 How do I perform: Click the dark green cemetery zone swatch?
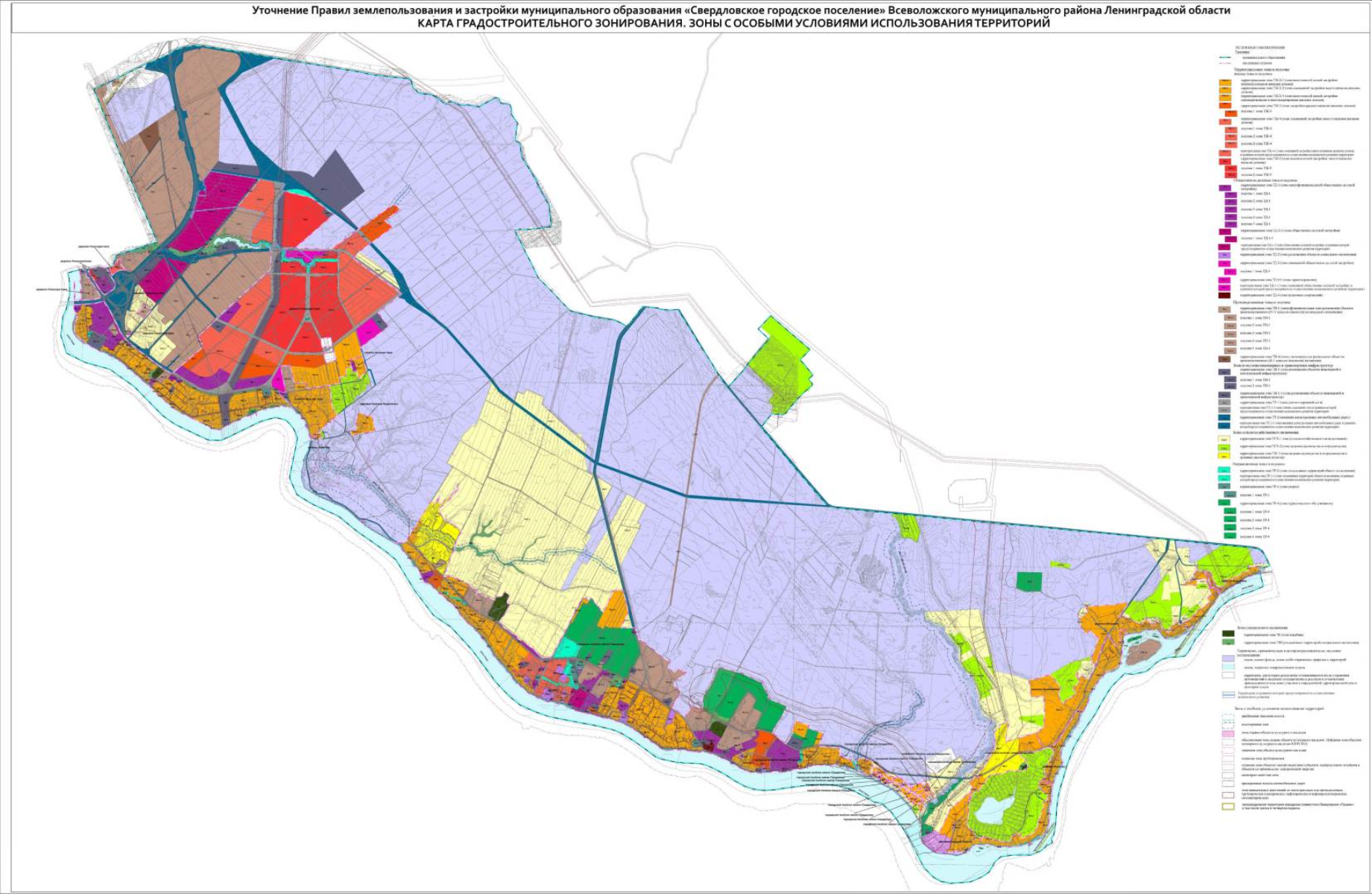tap(1228, 634)
